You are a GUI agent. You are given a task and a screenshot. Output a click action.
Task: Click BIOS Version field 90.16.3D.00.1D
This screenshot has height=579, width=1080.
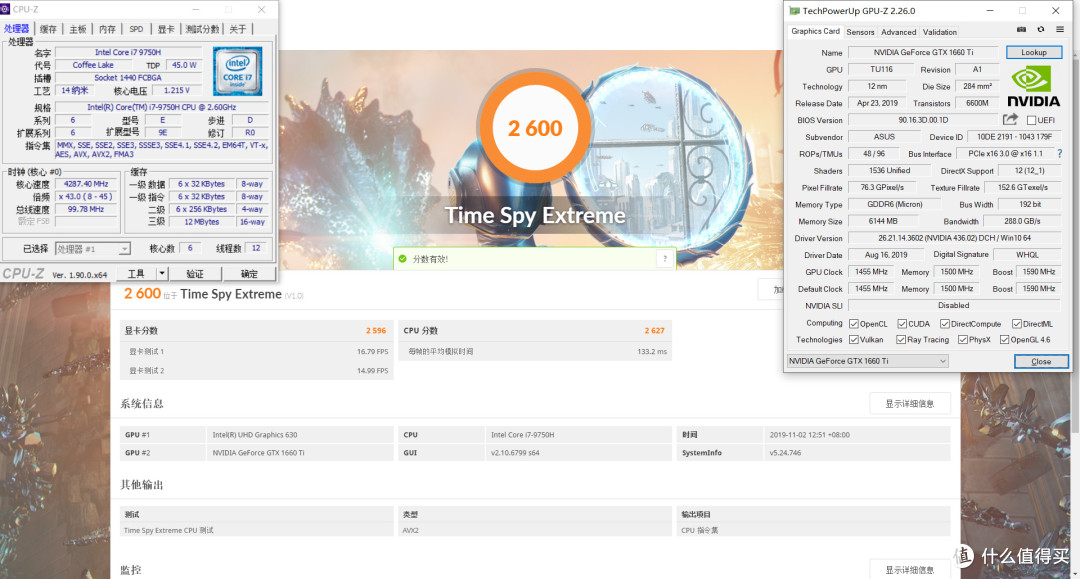(923, 120)
